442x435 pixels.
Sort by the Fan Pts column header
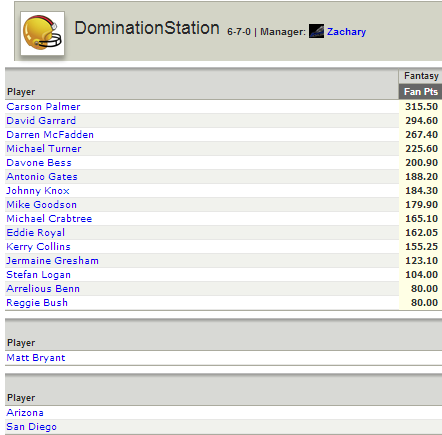421,92
